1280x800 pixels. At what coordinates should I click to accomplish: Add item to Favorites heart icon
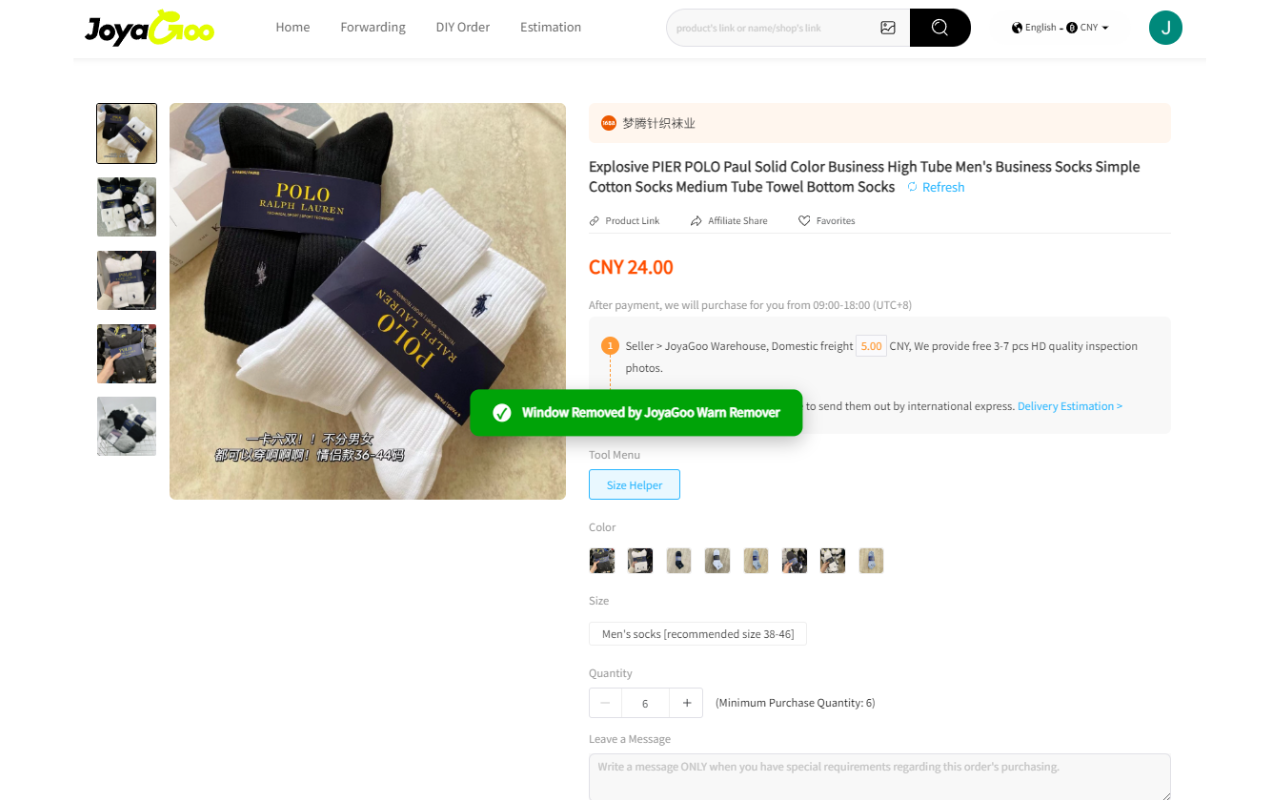(804, 221)
